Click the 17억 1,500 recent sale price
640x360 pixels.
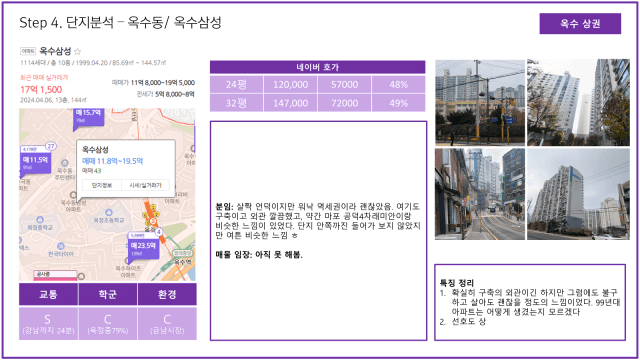click(41, 89)
